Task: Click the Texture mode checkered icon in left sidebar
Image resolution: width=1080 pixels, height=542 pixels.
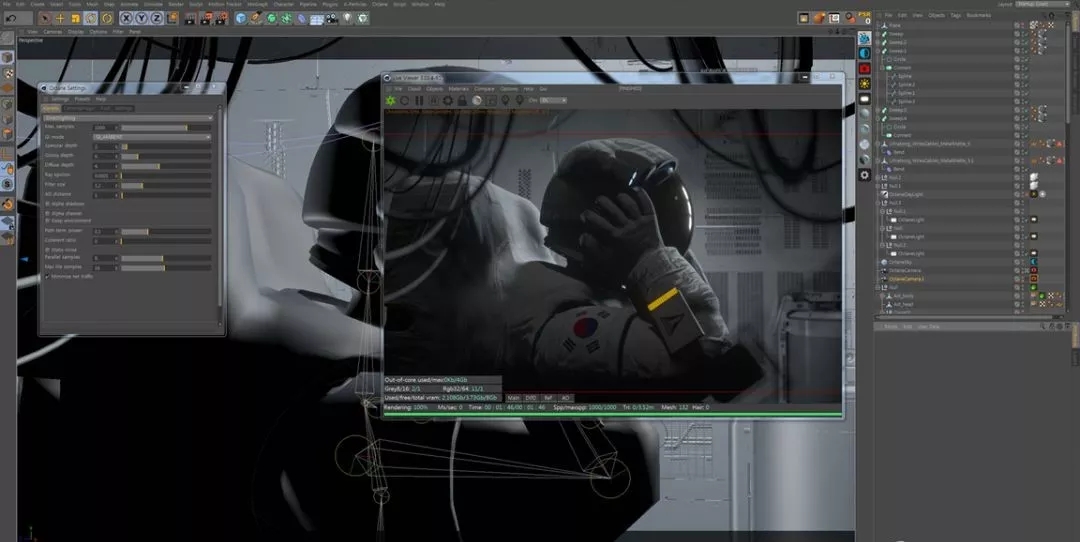Action: [7, 73]
